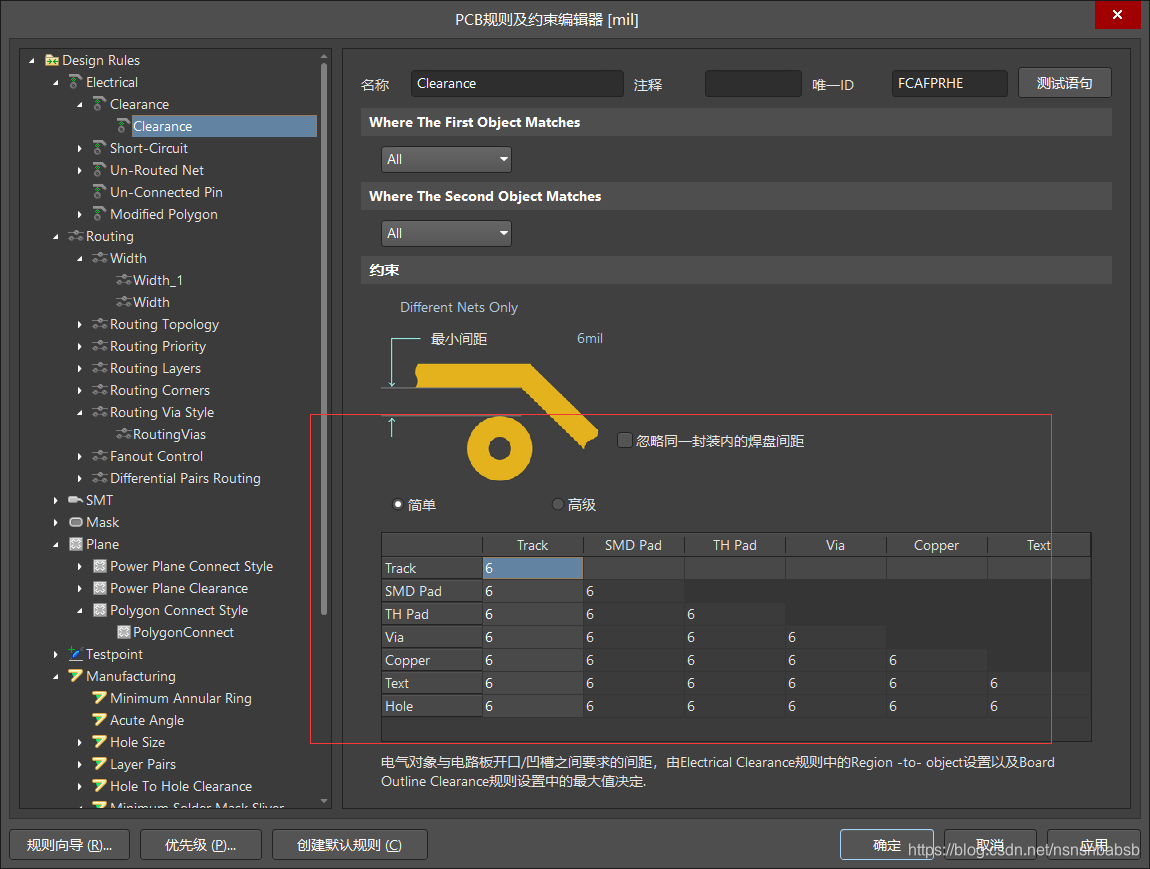The height and width of the screenshot is (869, 1150).
Task: Click the Short-Circuit rule icon
Action: coord(99,148)
